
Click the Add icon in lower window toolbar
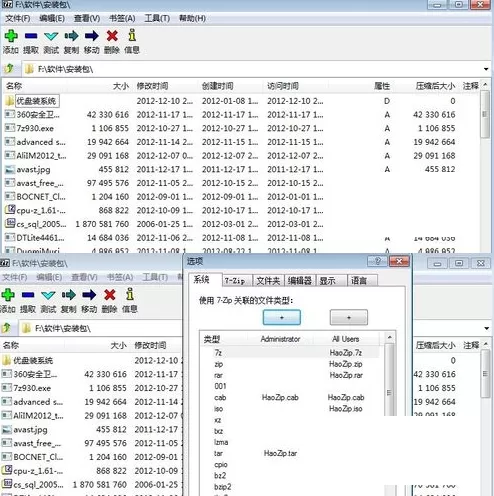click(x=8, y=295)
